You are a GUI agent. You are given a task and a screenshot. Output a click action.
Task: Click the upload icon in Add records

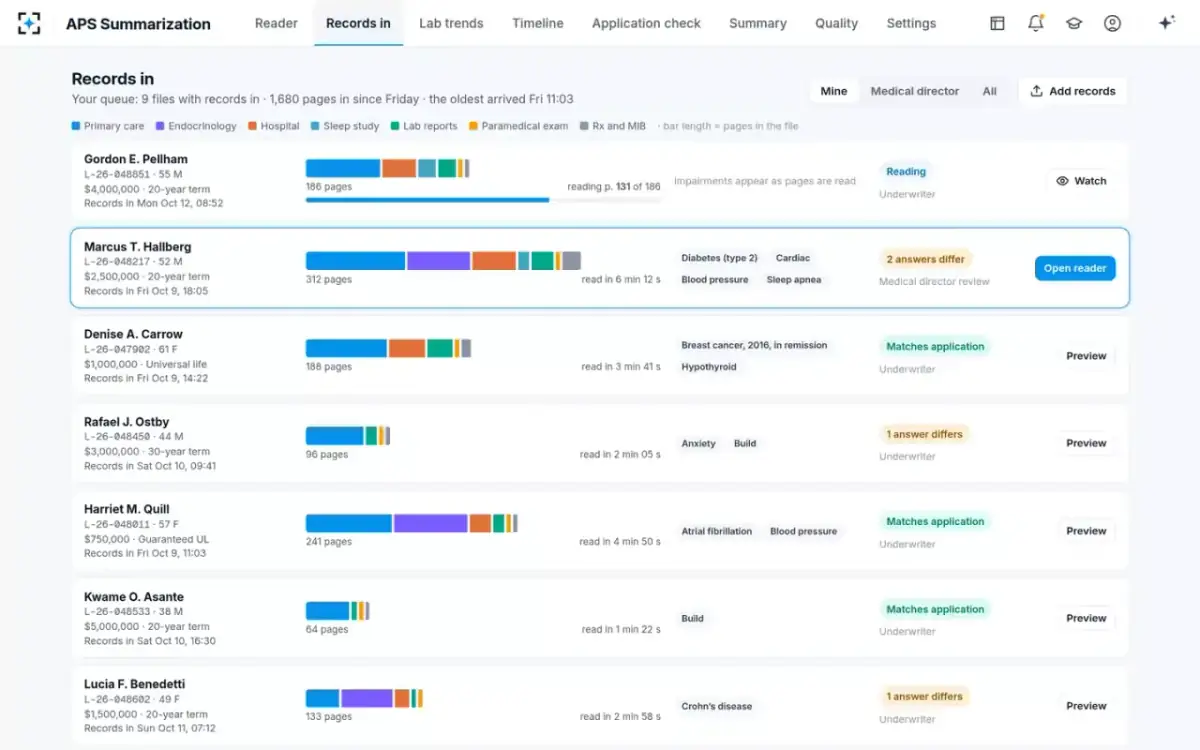tap(1036, 91)
